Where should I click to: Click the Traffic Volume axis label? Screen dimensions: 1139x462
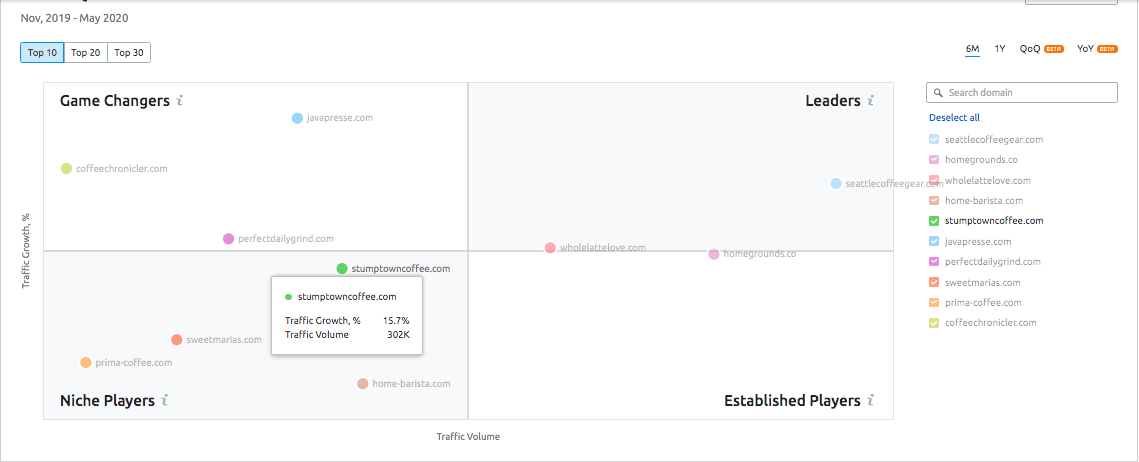coord(468,437)
